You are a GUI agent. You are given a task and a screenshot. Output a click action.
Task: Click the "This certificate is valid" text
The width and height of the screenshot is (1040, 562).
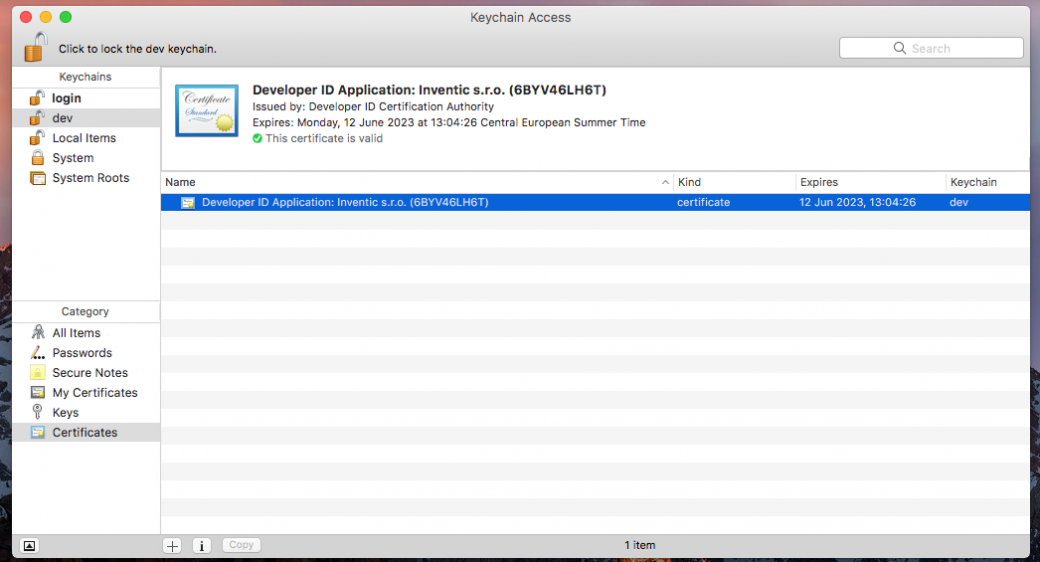point(324,139)
